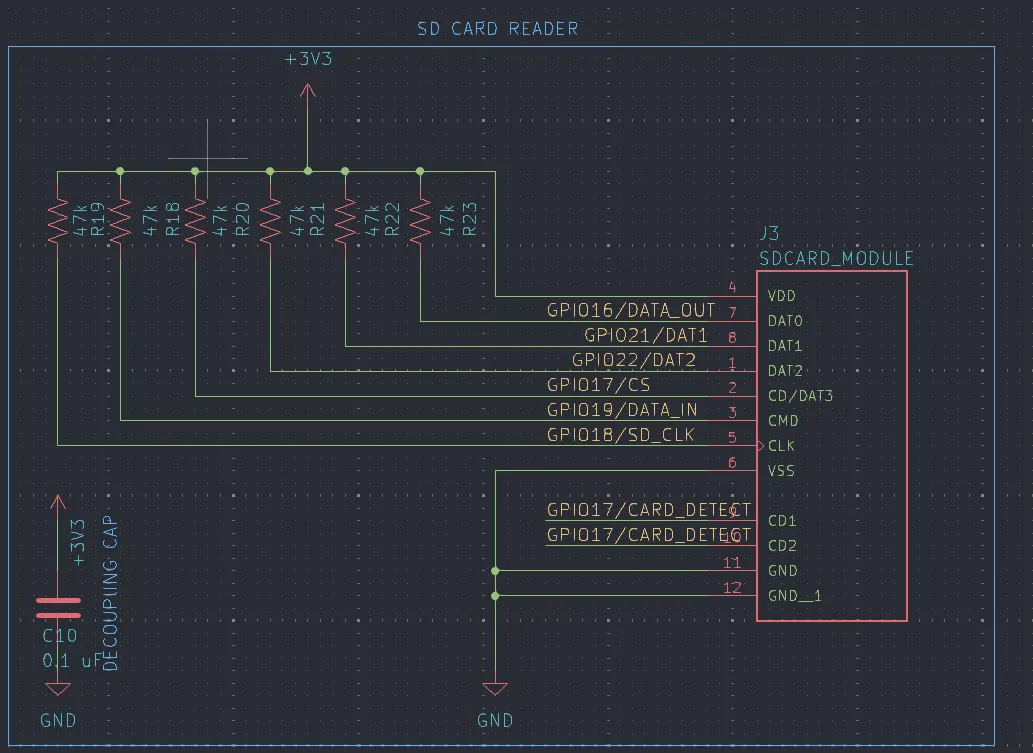Click the GPIO16/DATA_OUT net label
The width and height of the screenshot is (1033, 753).
(x=630, y=310)
